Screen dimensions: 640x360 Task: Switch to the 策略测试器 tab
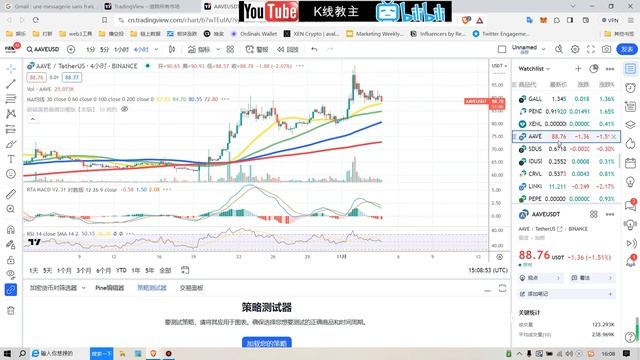coord(151,288)
